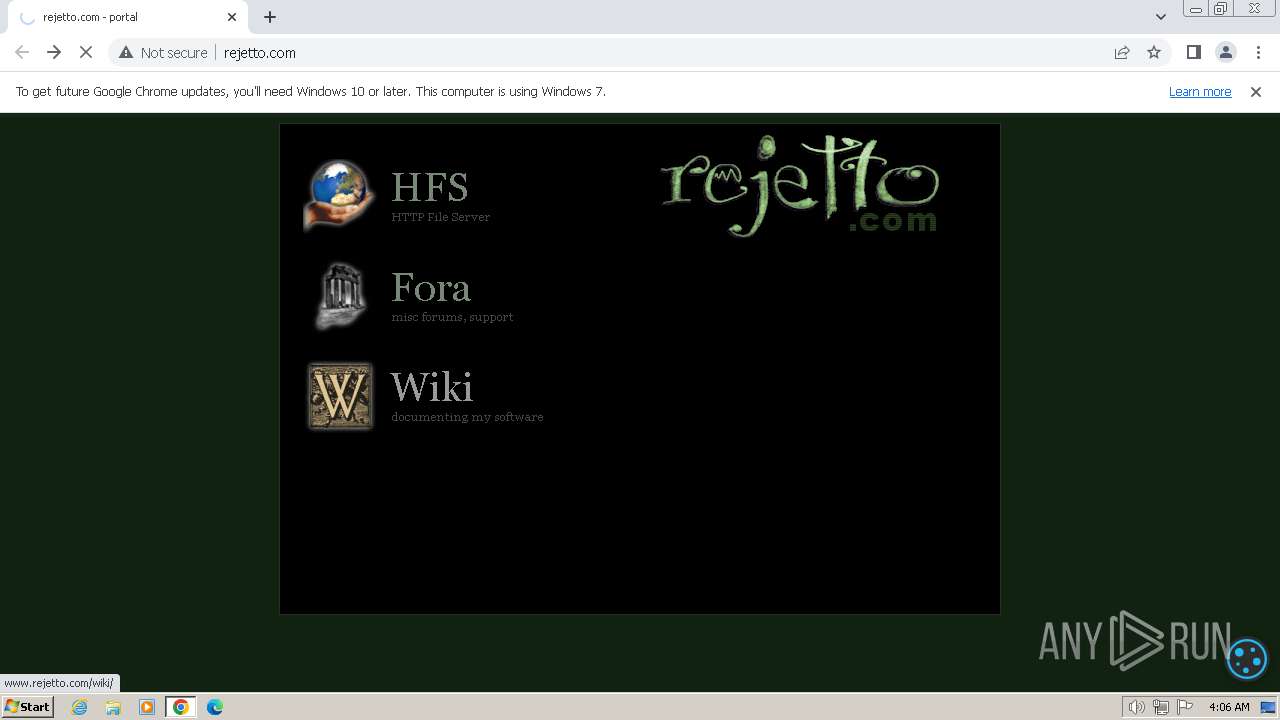The image size is (1280, 720).
Task: Close the 'rejetto.com - portal' tab
Action: [x=232, y=17]
